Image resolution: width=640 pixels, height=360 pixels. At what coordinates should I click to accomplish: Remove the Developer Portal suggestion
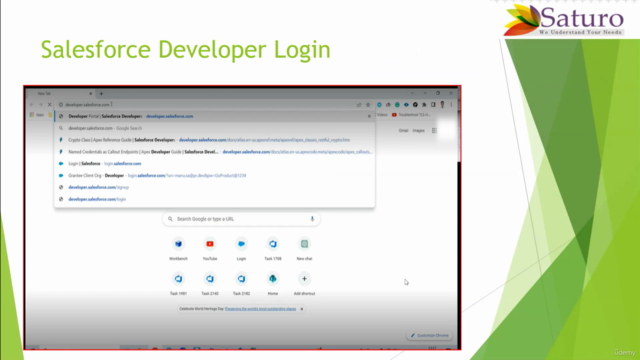click(x=369, y=116)
